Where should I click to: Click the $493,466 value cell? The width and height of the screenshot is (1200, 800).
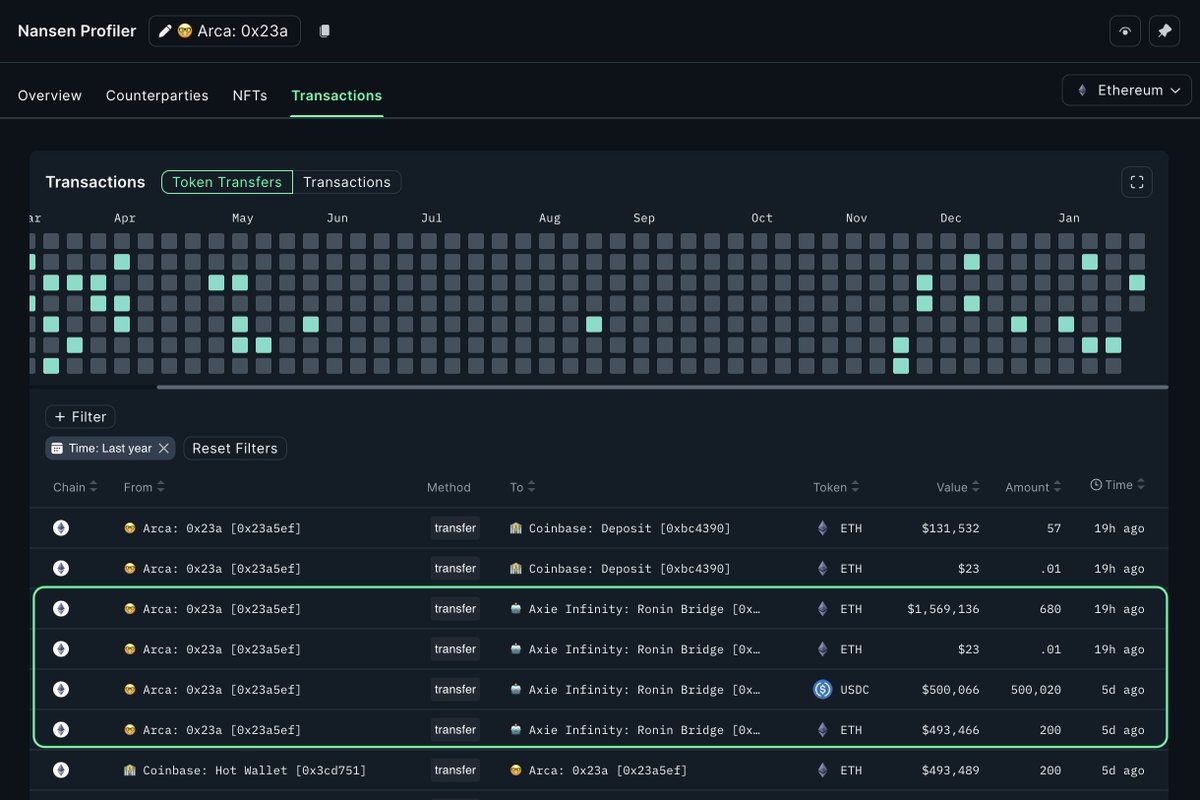click(951, 730)
